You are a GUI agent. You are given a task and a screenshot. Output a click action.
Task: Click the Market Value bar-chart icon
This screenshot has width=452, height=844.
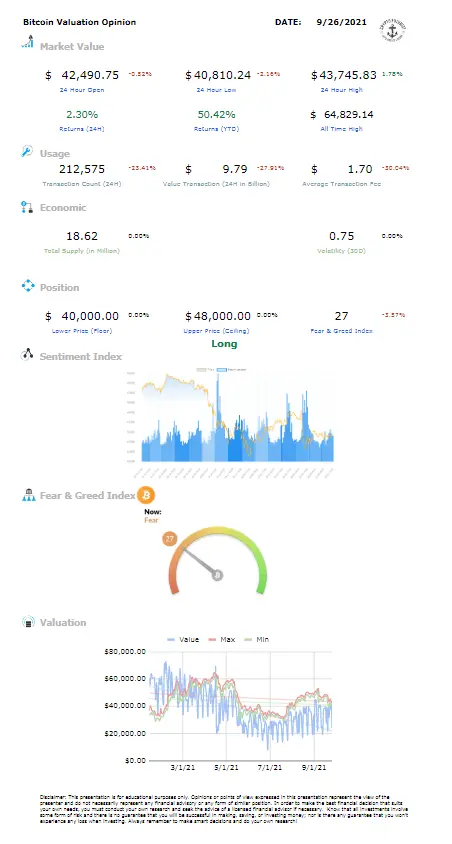[27, 42]
